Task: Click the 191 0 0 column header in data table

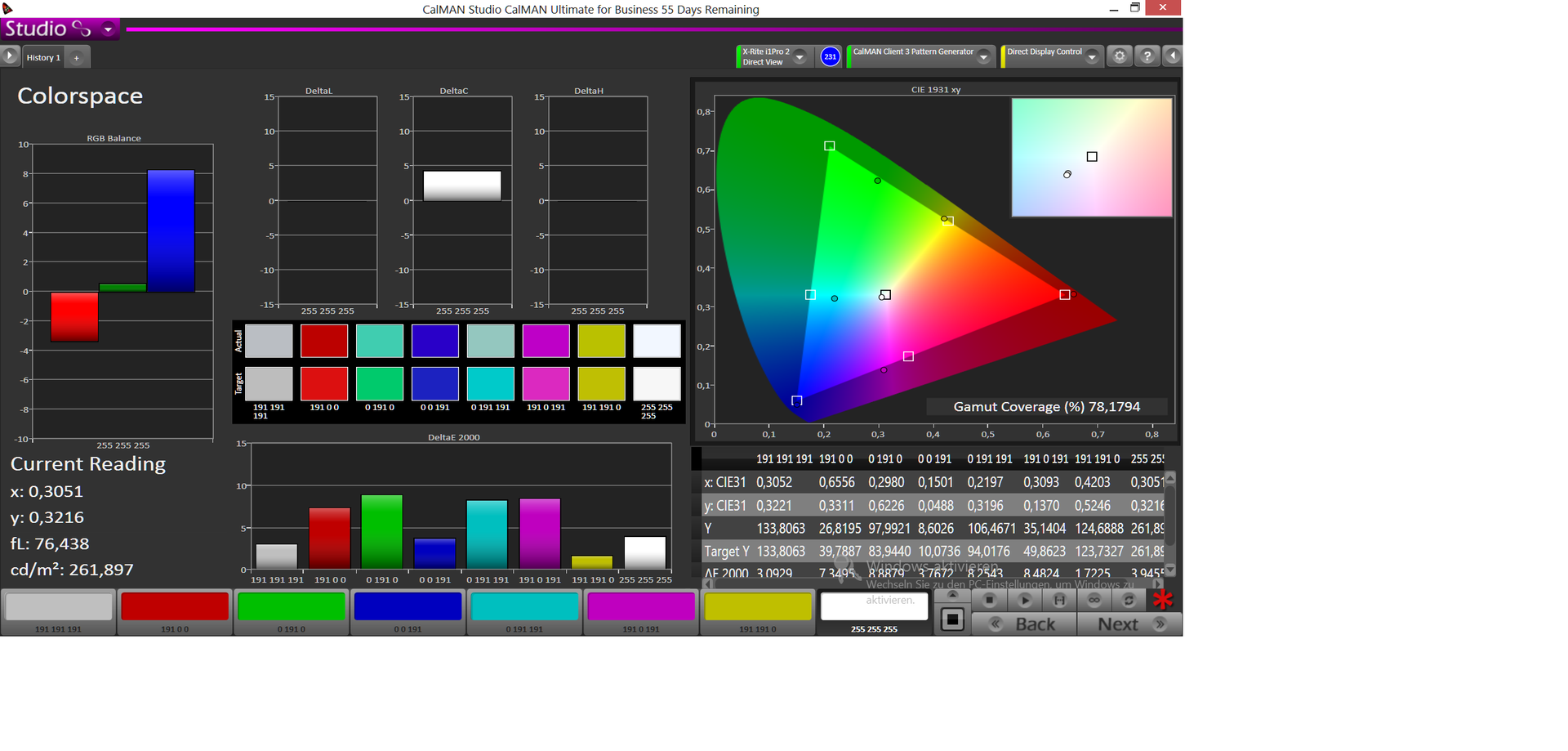Action: click(835, 459)
